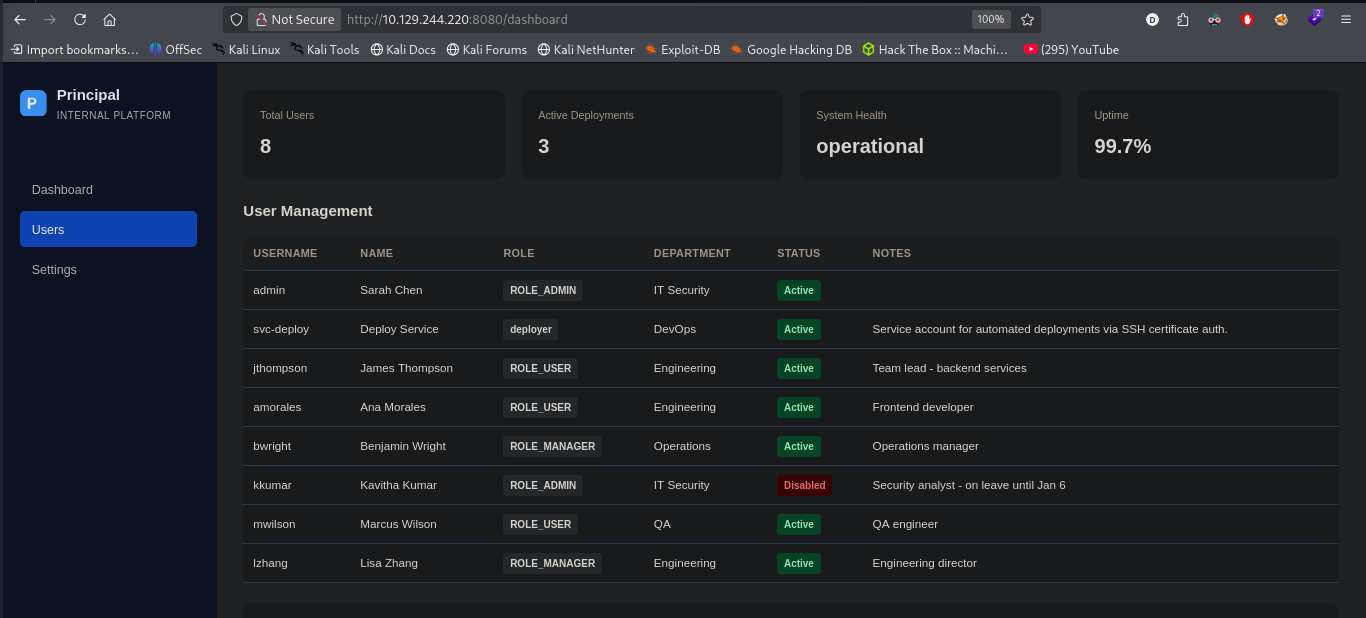Bookmark this page with the star icon
Image resolution: width=1366 pixels, height=618 pixels.
1027,19
